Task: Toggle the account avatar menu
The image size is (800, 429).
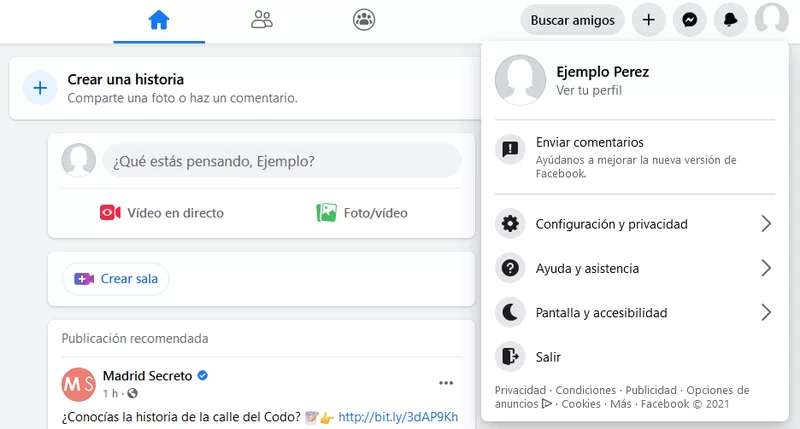Action: (x=771, y=20)
